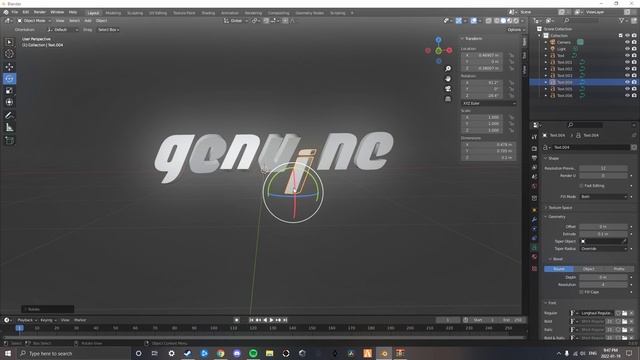Select the Scale tool
This screenshot has height=360, width=640.
(9, 90)
